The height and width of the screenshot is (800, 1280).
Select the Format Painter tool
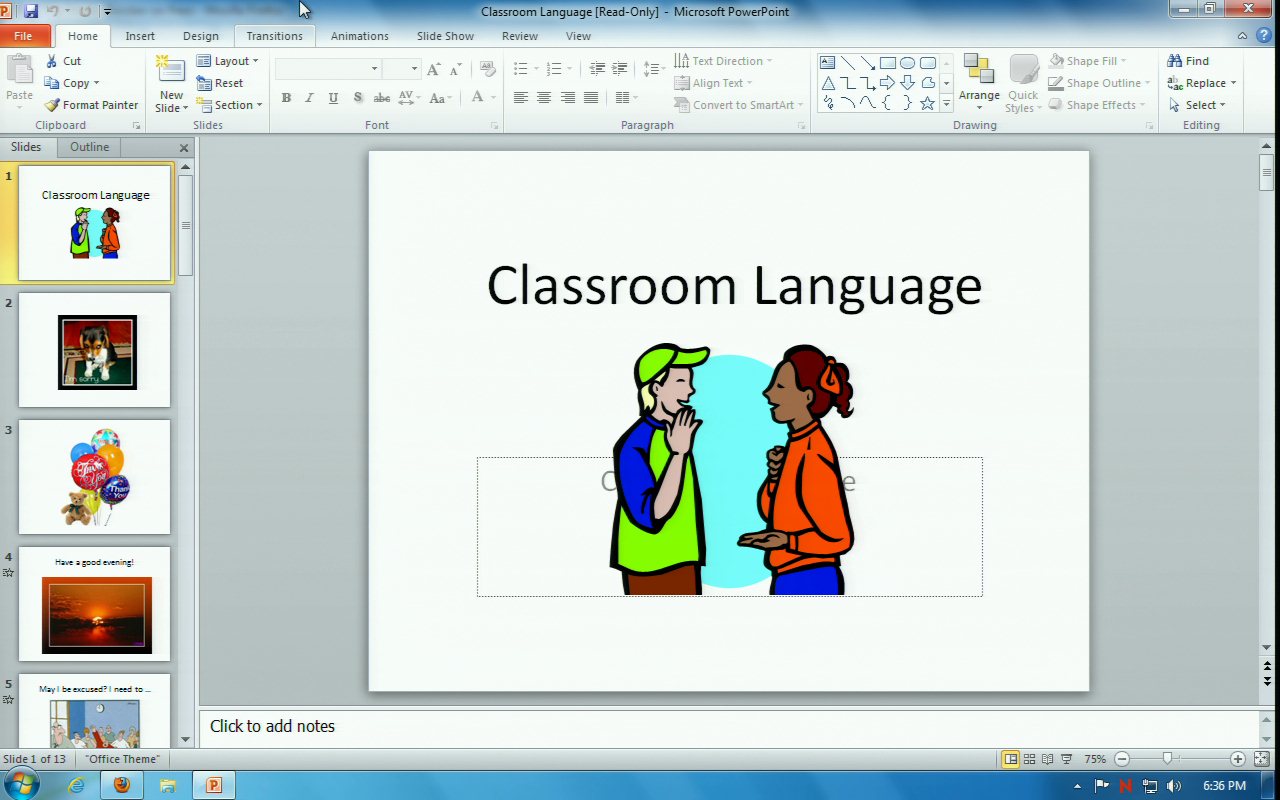point(91,105)
